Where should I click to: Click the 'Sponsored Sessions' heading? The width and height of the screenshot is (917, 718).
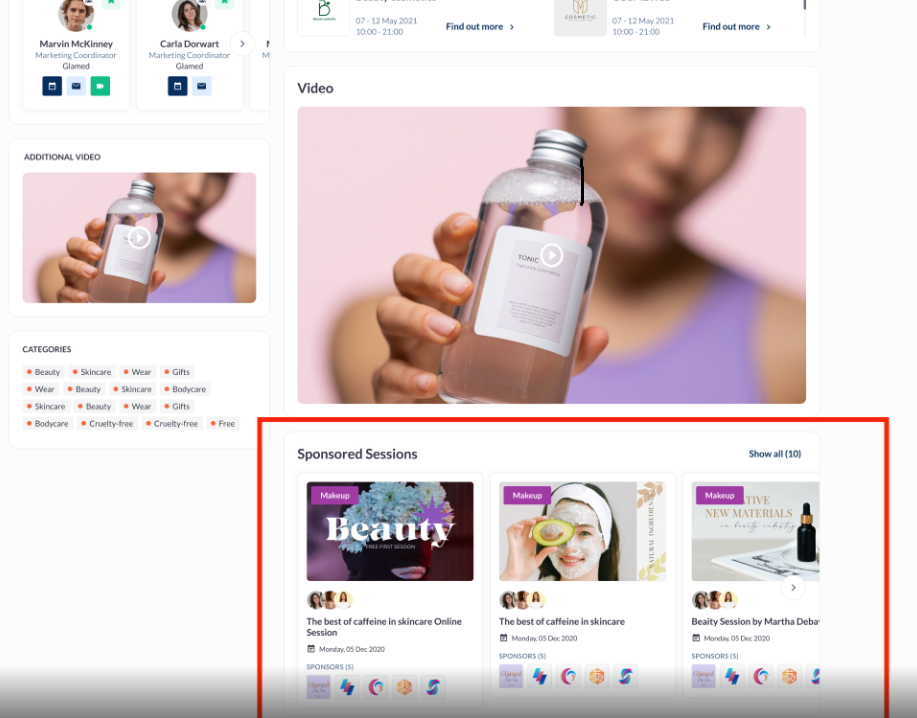click(x=357, y=454)
